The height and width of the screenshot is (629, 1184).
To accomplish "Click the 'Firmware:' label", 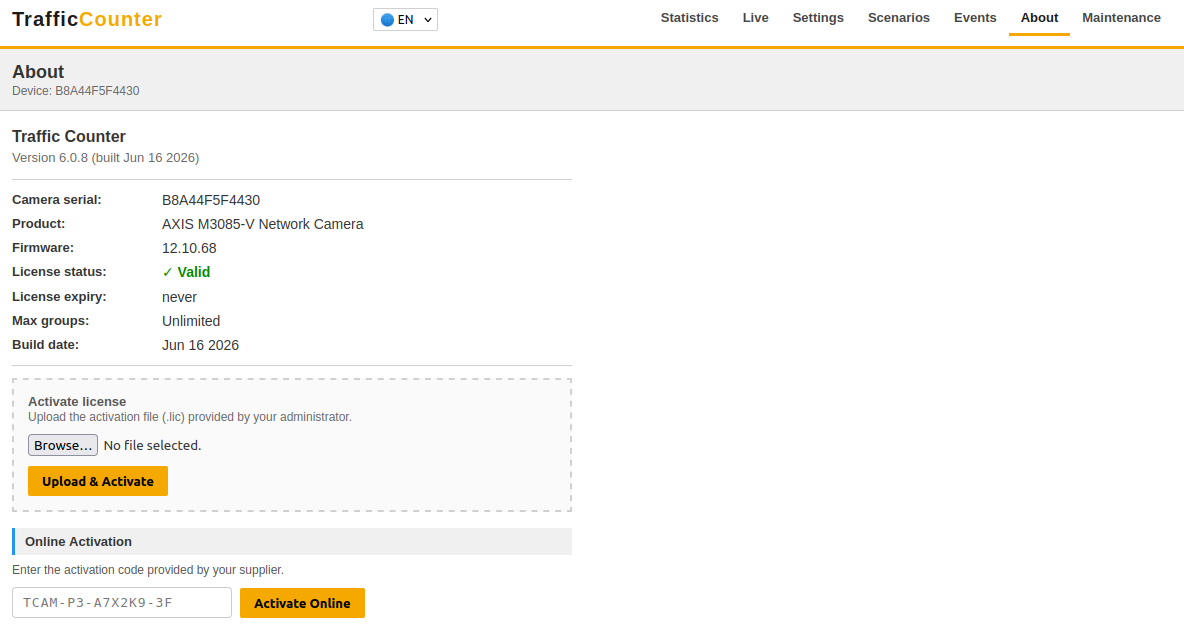I will [x=43, y=248].
